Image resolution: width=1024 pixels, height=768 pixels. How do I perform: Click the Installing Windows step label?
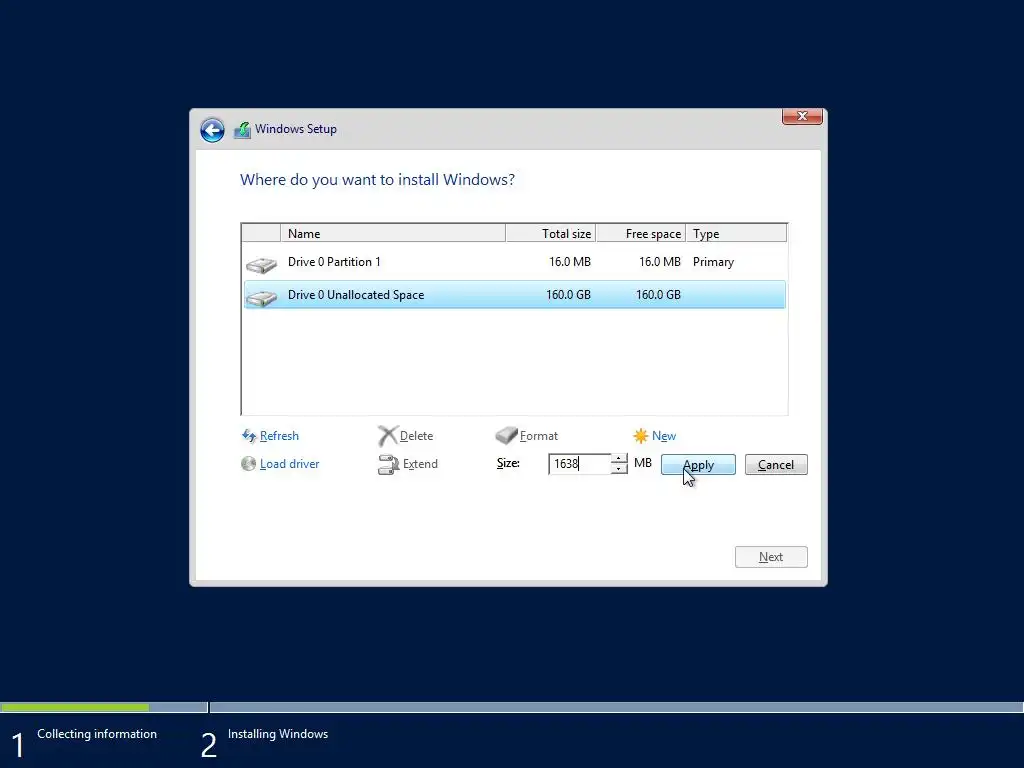[x=278, y=734]
